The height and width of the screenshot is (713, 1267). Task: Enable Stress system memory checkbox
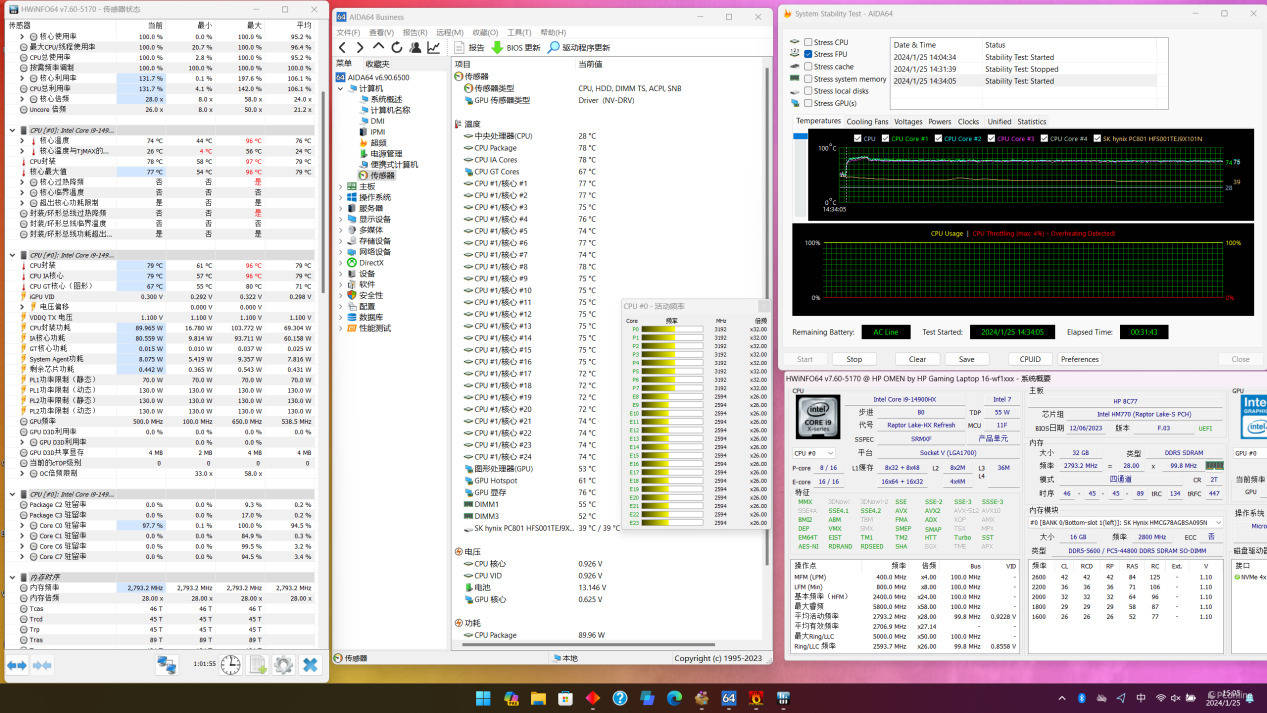tap(808, 79)
